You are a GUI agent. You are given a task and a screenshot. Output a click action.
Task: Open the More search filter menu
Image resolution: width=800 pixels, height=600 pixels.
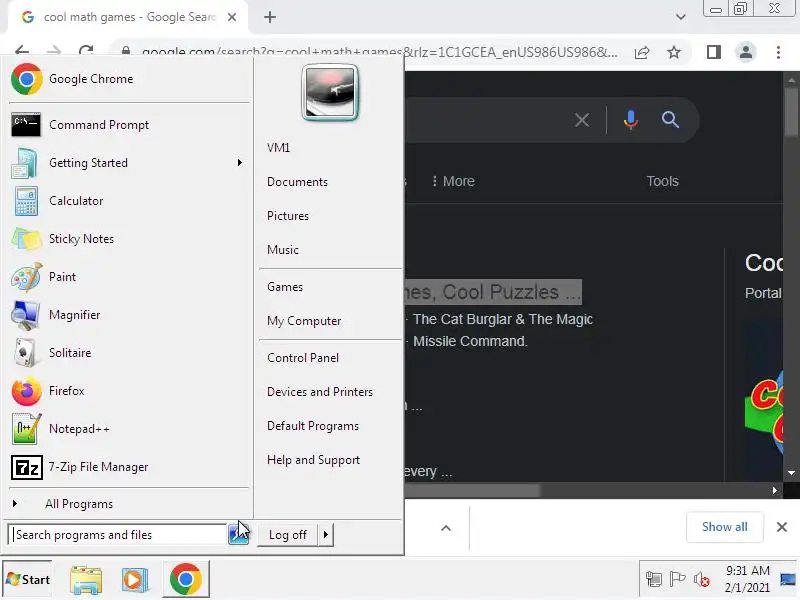(x=453, y=181)
